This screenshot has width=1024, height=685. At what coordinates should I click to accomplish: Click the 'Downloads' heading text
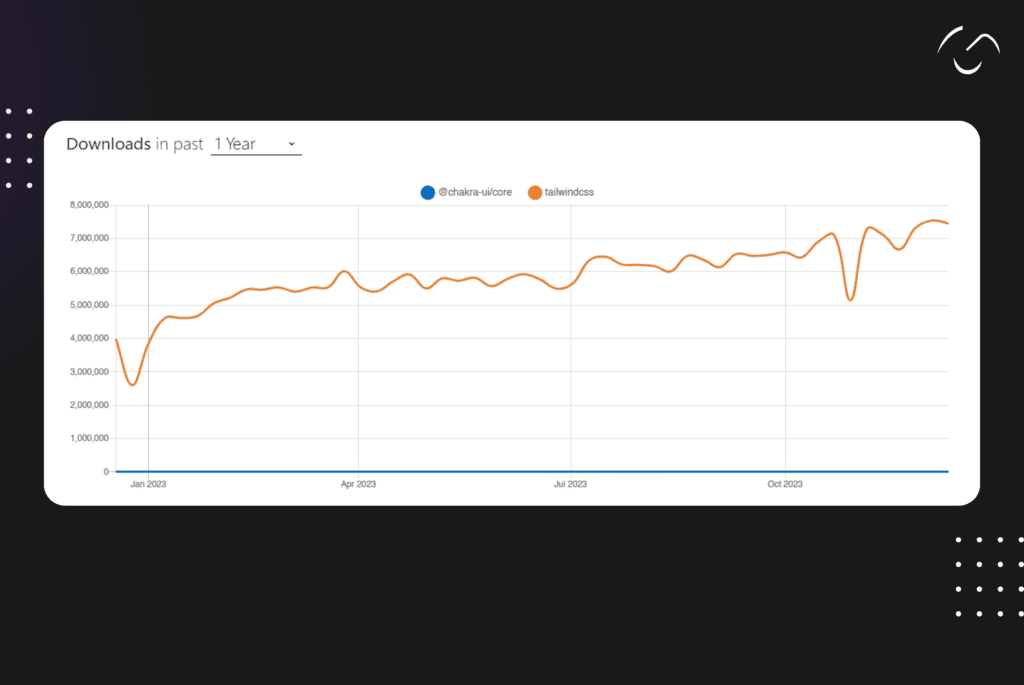click(x=108, y=144)
